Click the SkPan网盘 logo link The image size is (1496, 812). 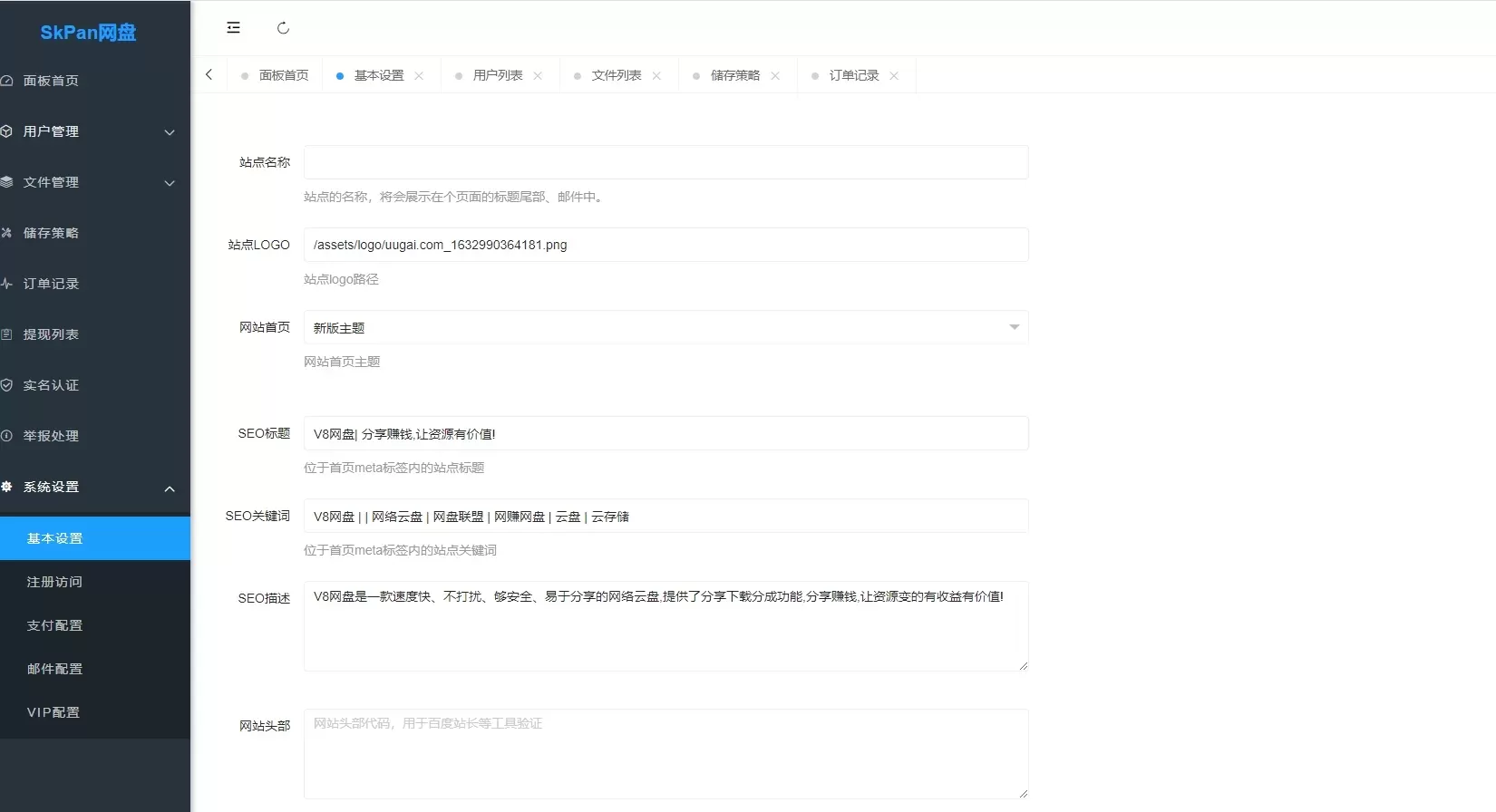click(x=88, y=33)
